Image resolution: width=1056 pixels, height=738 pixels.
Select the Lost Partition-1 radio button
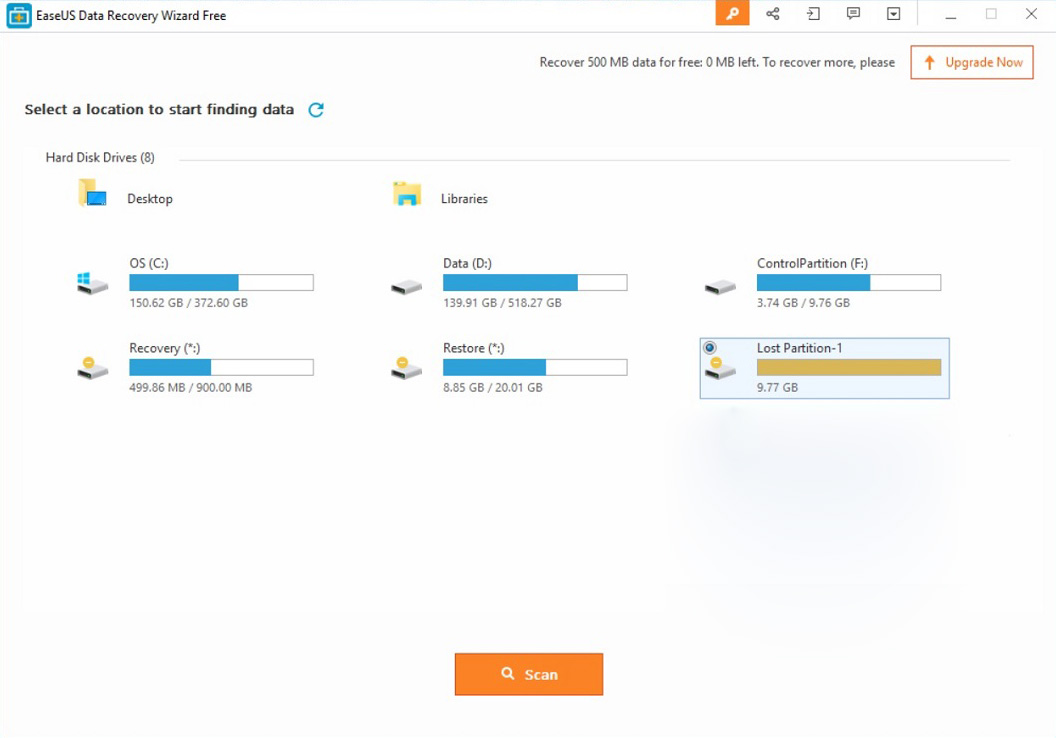coord(710,347)
